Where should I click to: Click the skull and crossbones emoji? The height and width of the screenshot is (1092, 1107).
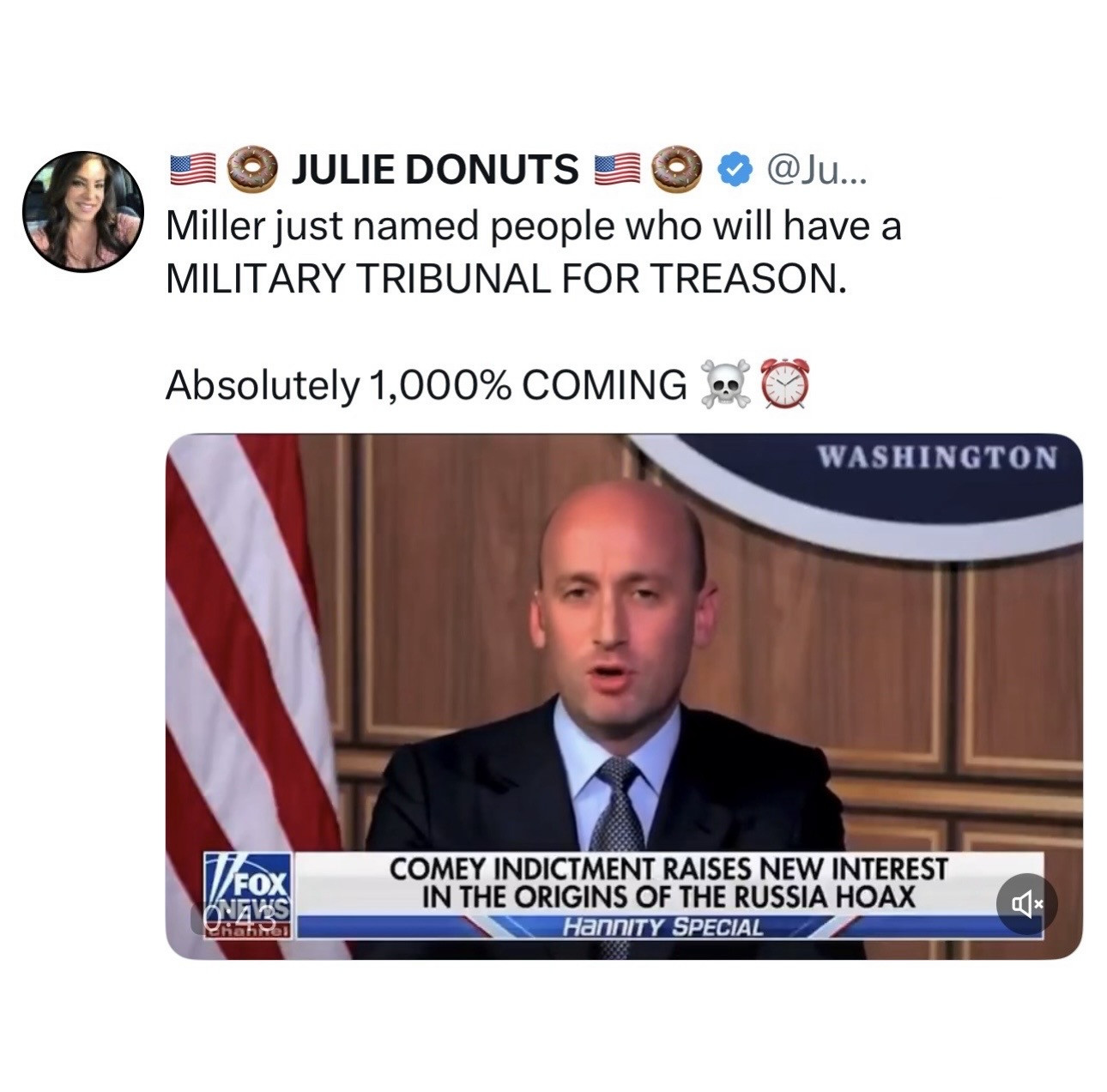(725, 385)
